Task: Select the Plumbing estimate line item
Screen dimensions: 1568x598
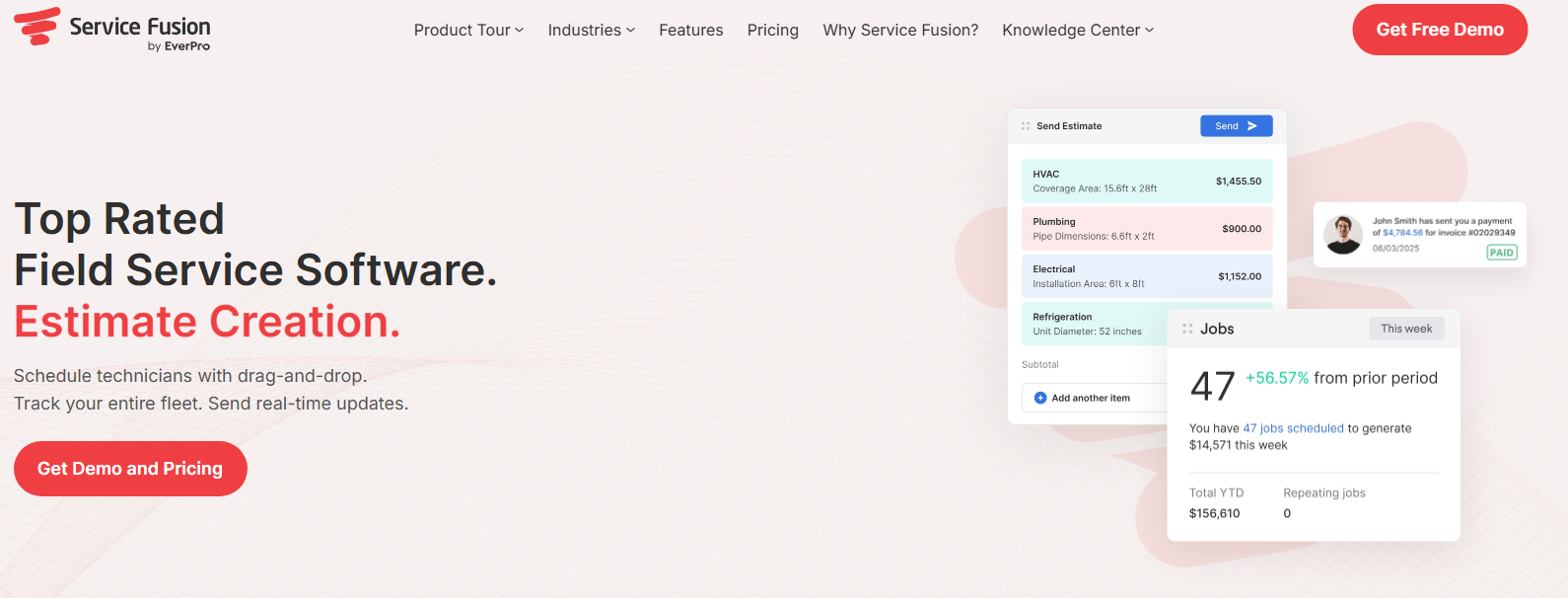Action: tap(1147, 228)
